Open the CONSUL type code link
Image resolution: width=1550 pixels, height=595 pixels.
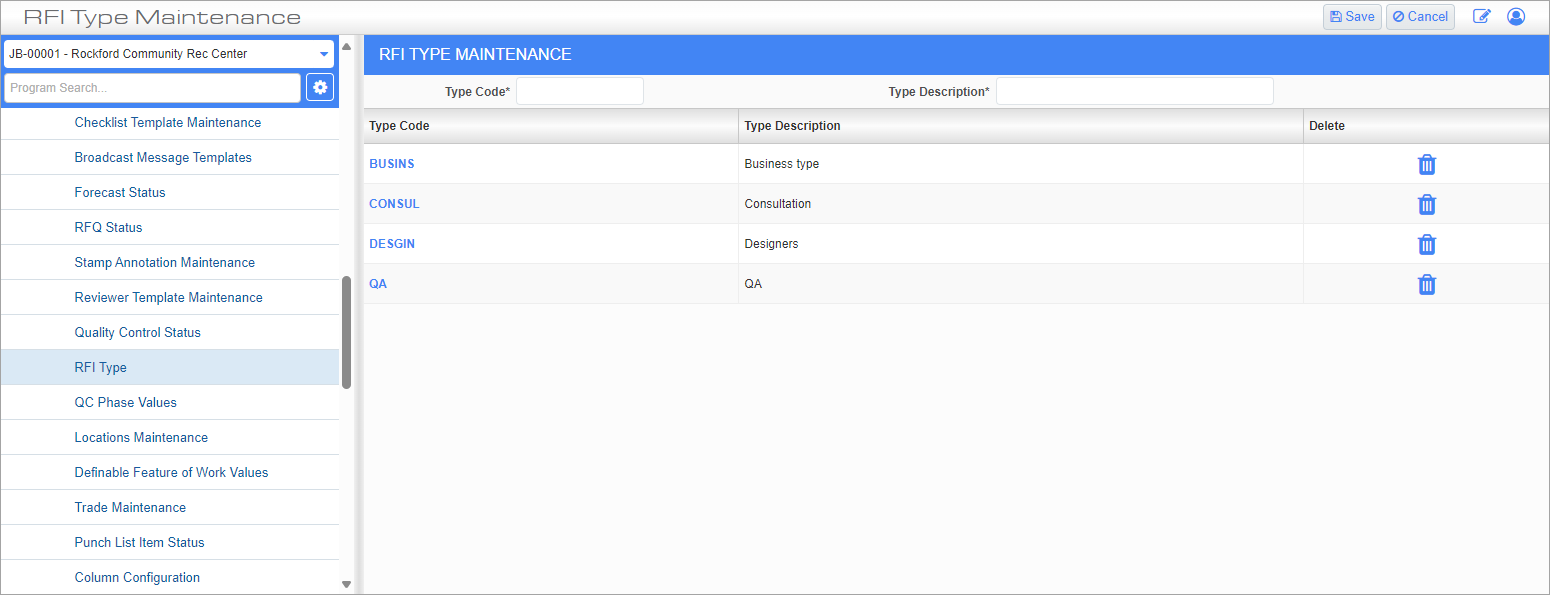[x=394, y=204]
